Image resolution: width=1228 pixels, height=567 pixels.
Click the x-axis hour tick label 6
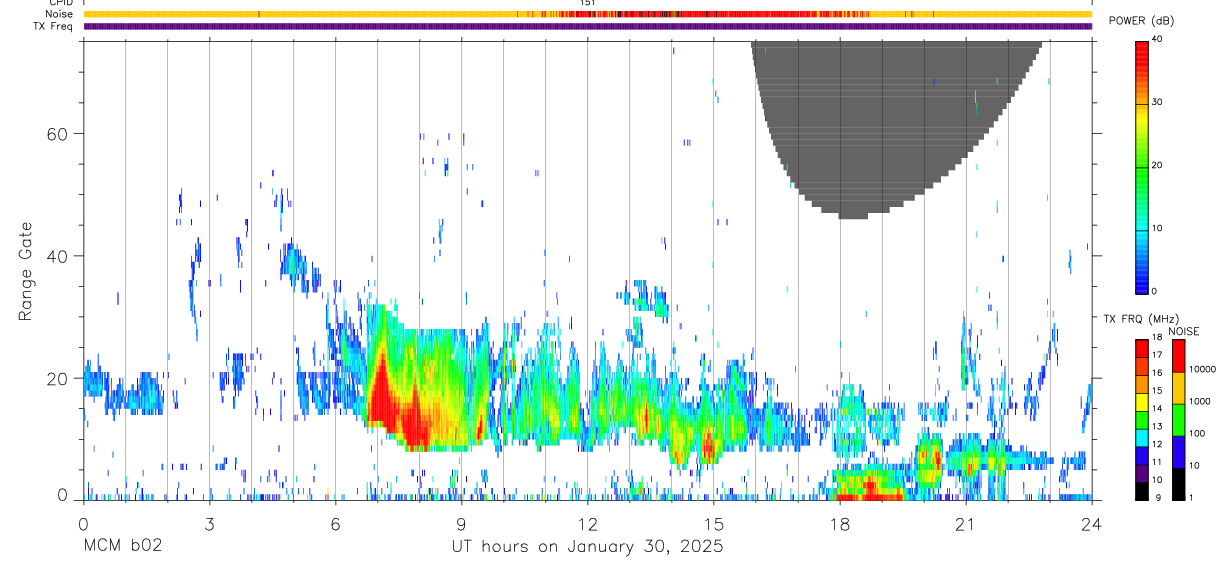335,524
